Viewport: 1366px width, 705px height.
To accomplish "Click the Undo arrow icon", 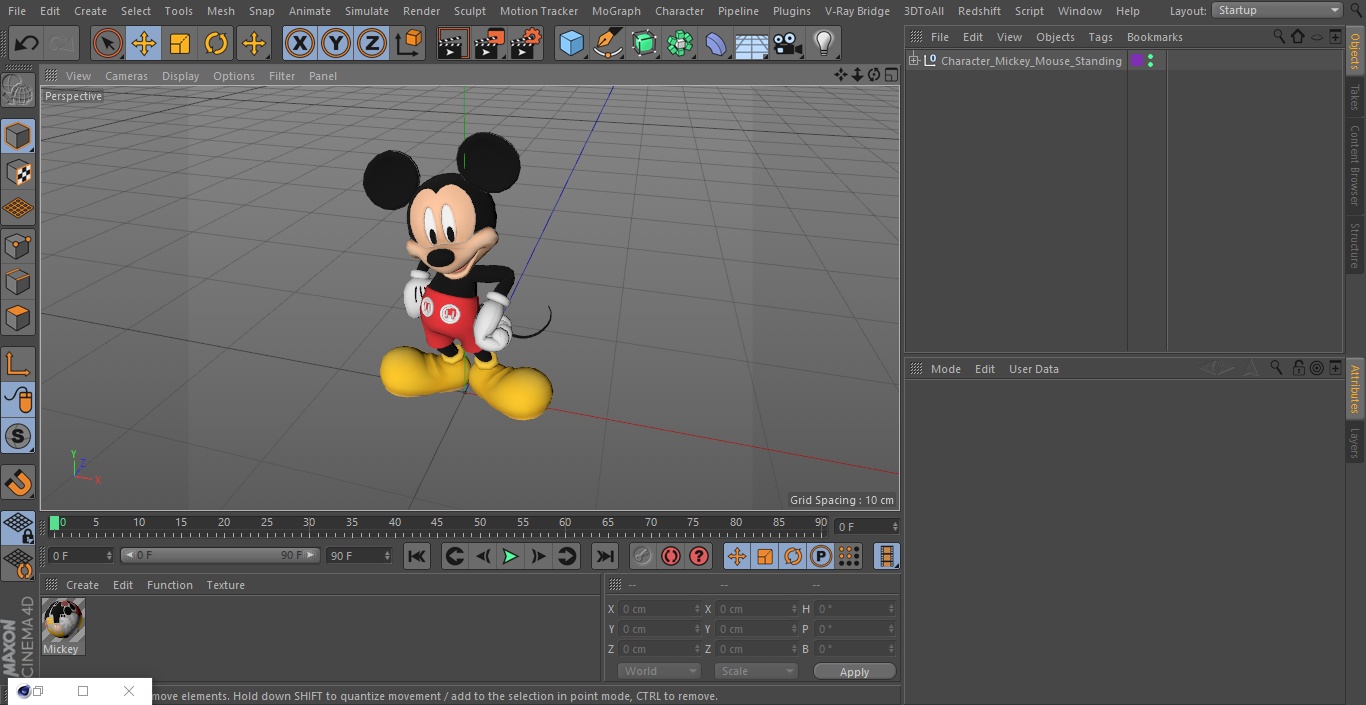I will [26, 43].
